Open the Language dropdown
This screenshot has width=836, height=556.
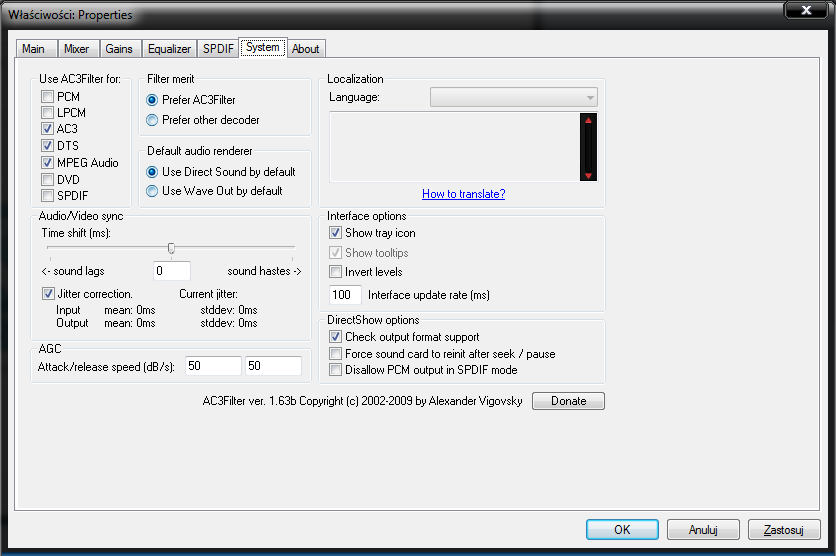click(x=513, y=97)
